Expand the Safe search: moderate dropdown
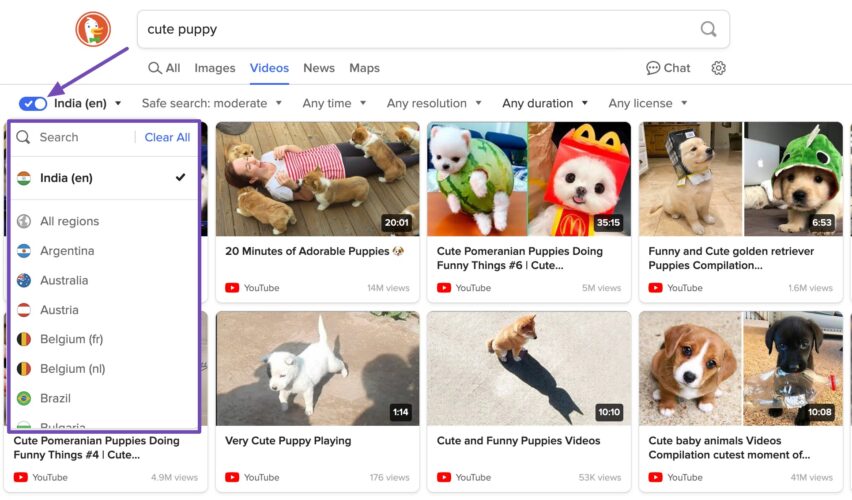Viewport: 852px width, 500px height. [x=211, y=103]
